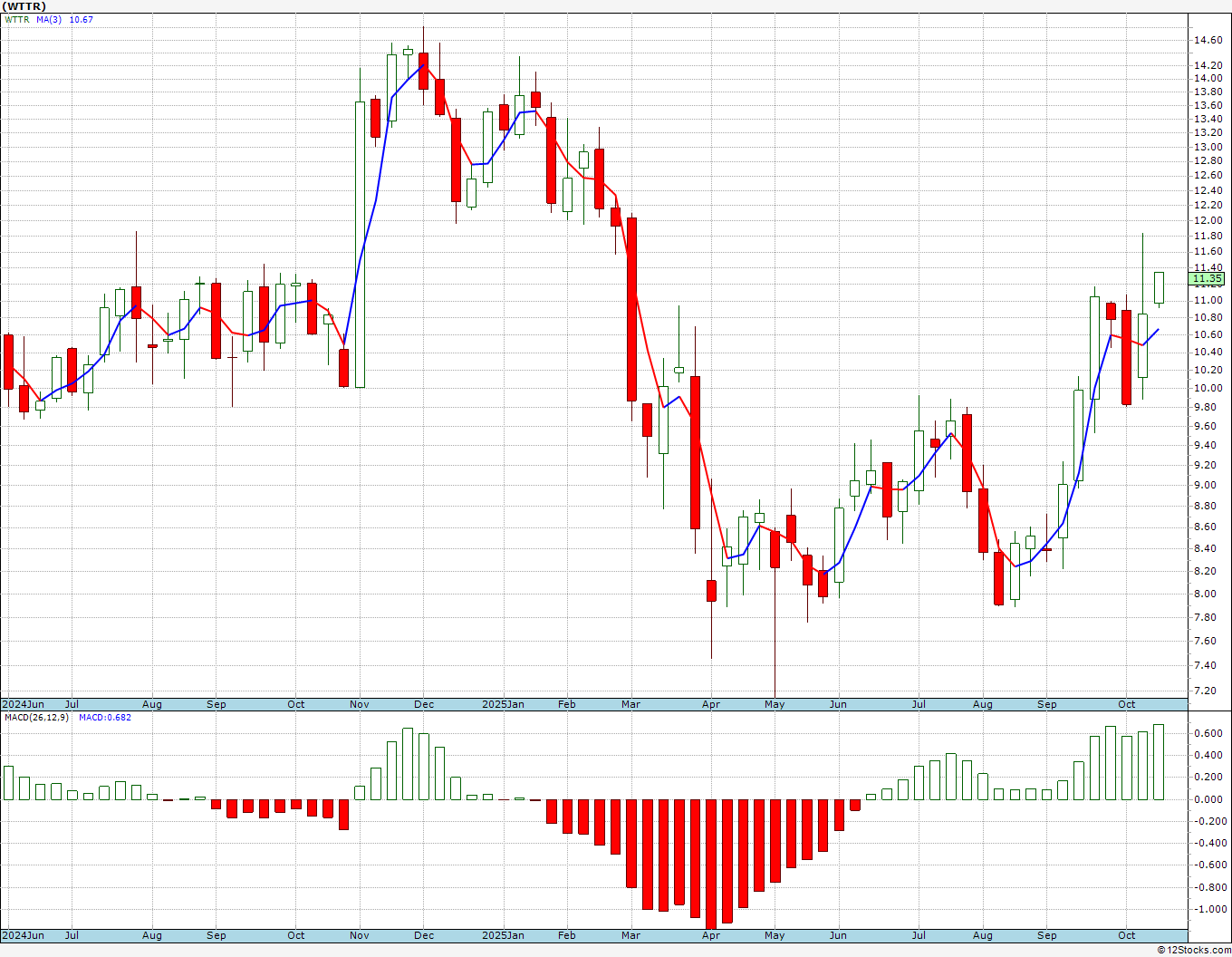Screen dimensions: 1232x957
Task: Click the 14.20 price axis label
Action: point(1208,66)
